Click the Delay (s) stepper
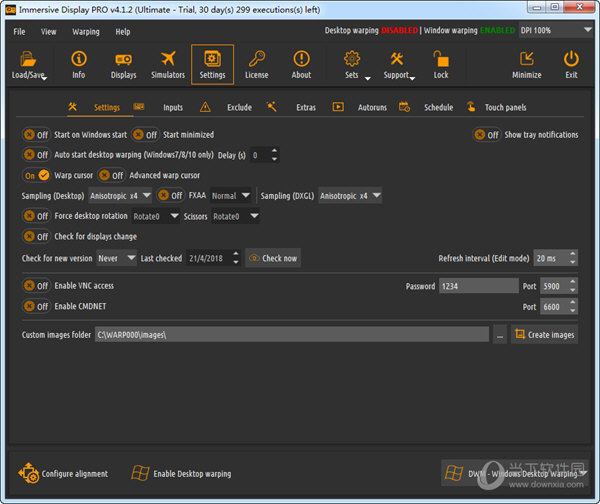Screen dimensions: 600x504 coord(274,155)
